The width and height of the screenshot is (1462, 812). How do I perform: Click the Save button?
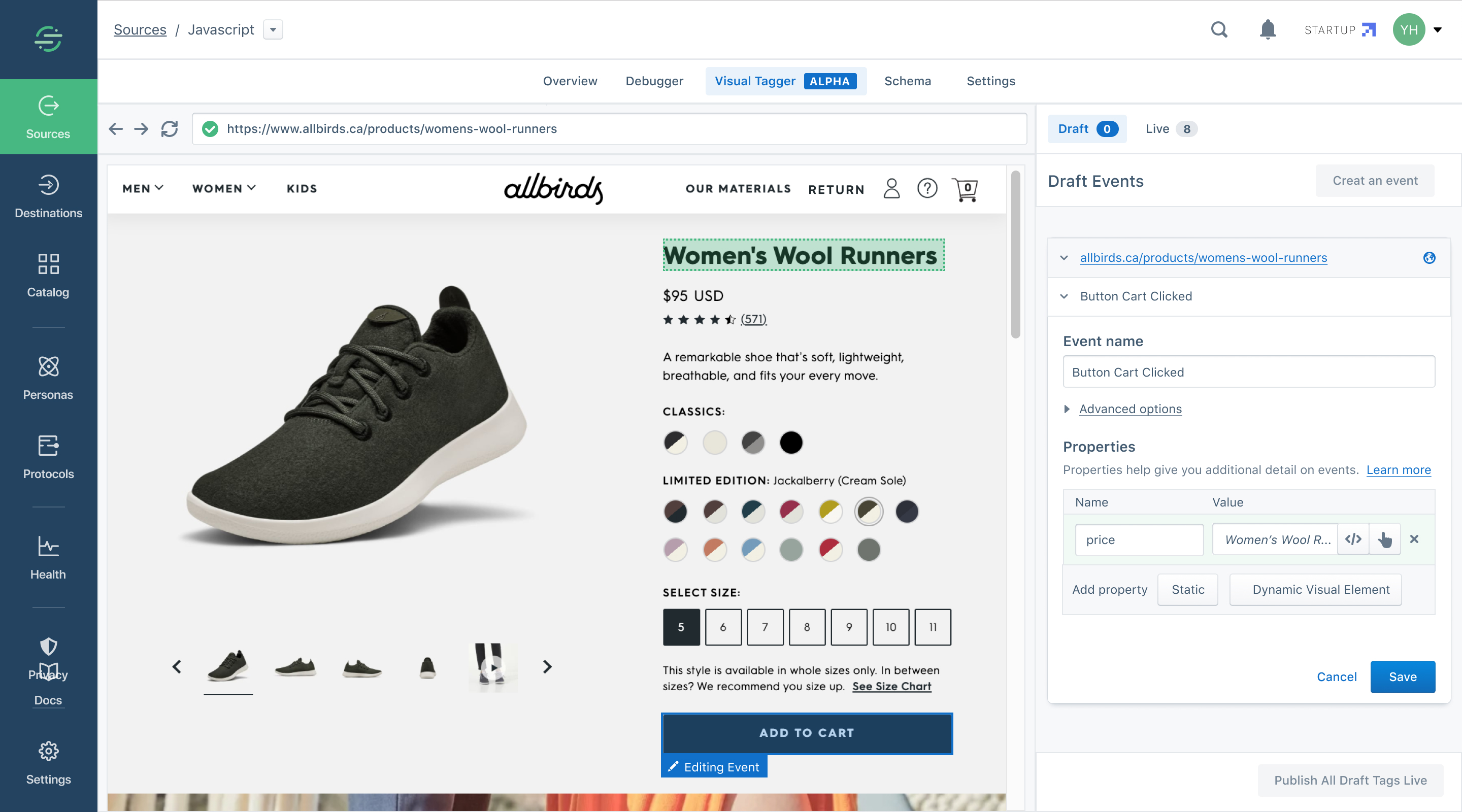tap(1403, 676)
